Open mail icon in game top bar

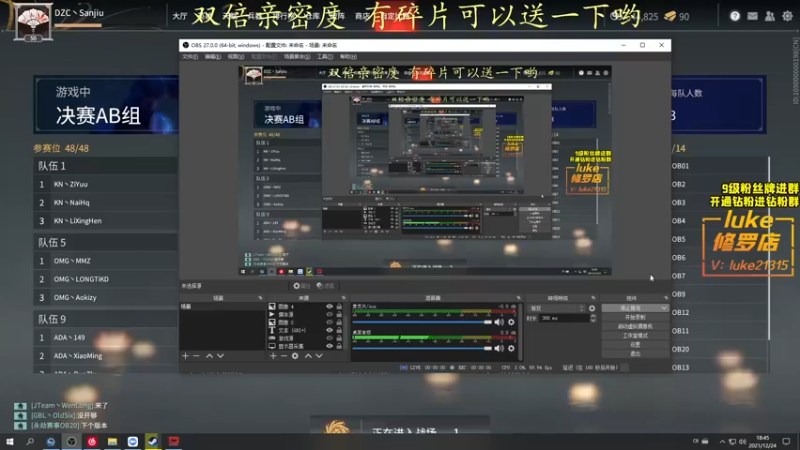pyautogui.click(x=752, y=16)
